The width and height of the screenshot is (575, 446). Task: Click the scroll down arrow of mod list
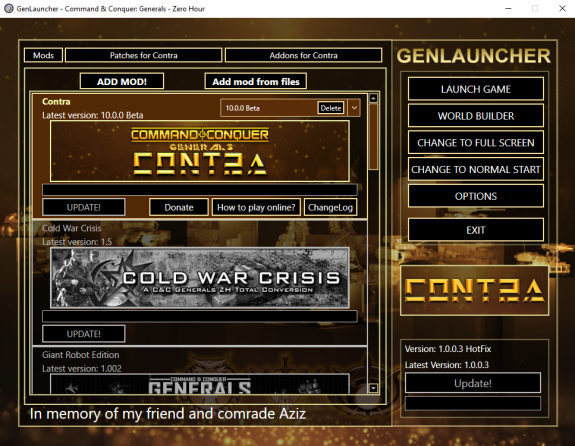pyautogui.click(x=373, y=388)
